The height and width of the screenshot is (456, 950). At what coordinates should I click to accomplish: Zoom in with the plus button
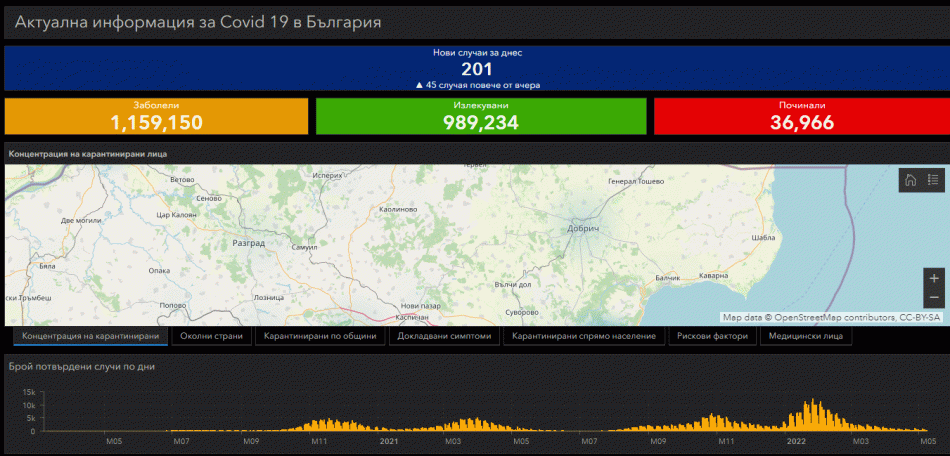pyautogui.click(x=934, y=278)
